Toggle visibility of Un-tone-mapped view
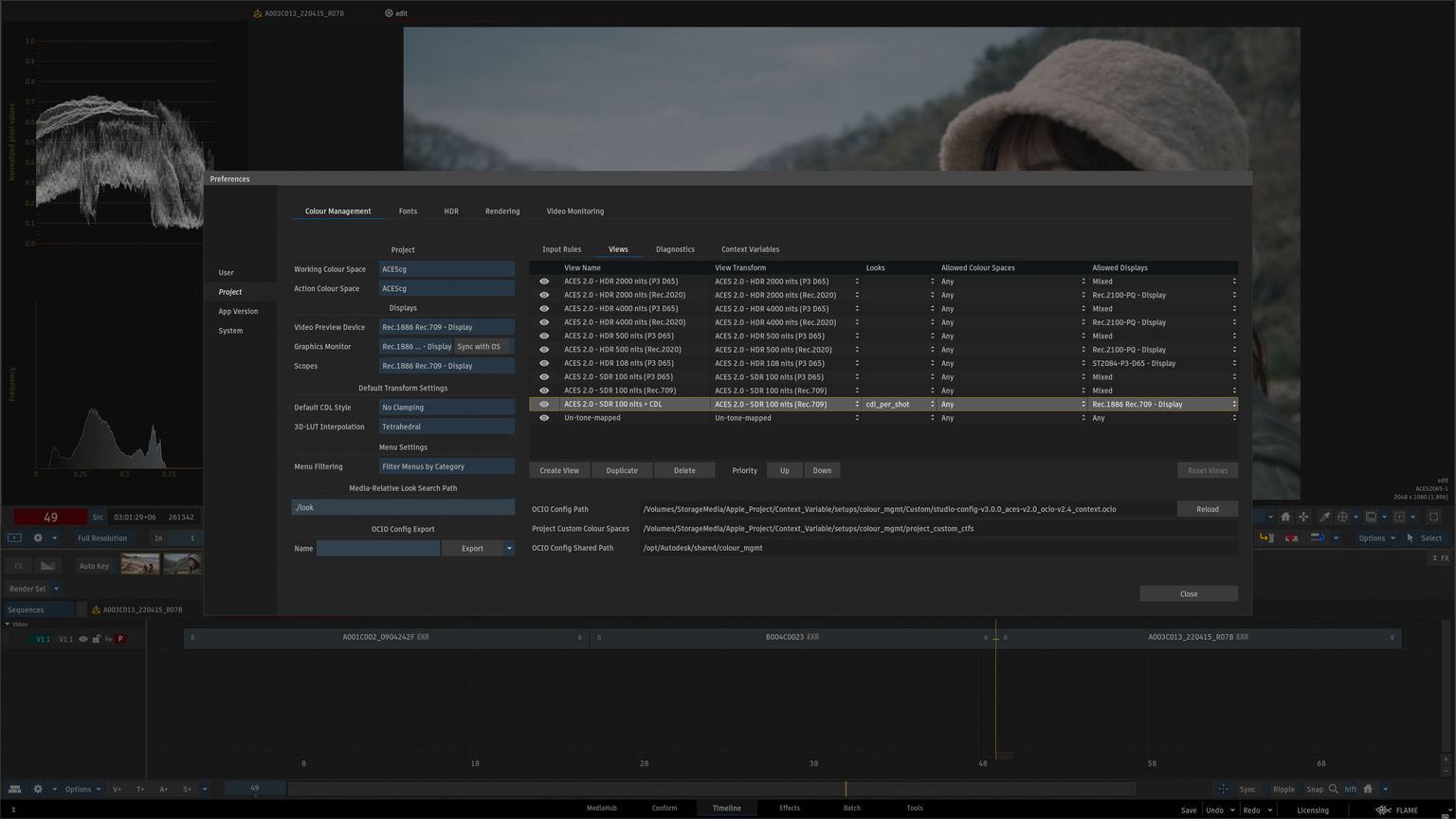This screenshot has height=819, width=1456. [x=544, y=418]
